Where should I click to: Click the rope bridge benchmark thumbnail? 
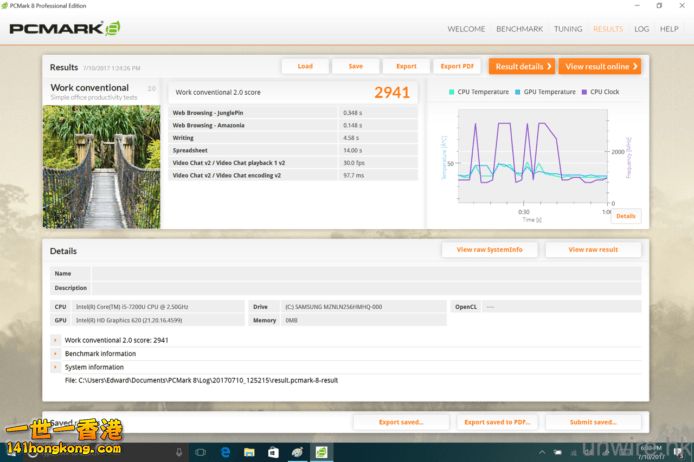(101, 166)
